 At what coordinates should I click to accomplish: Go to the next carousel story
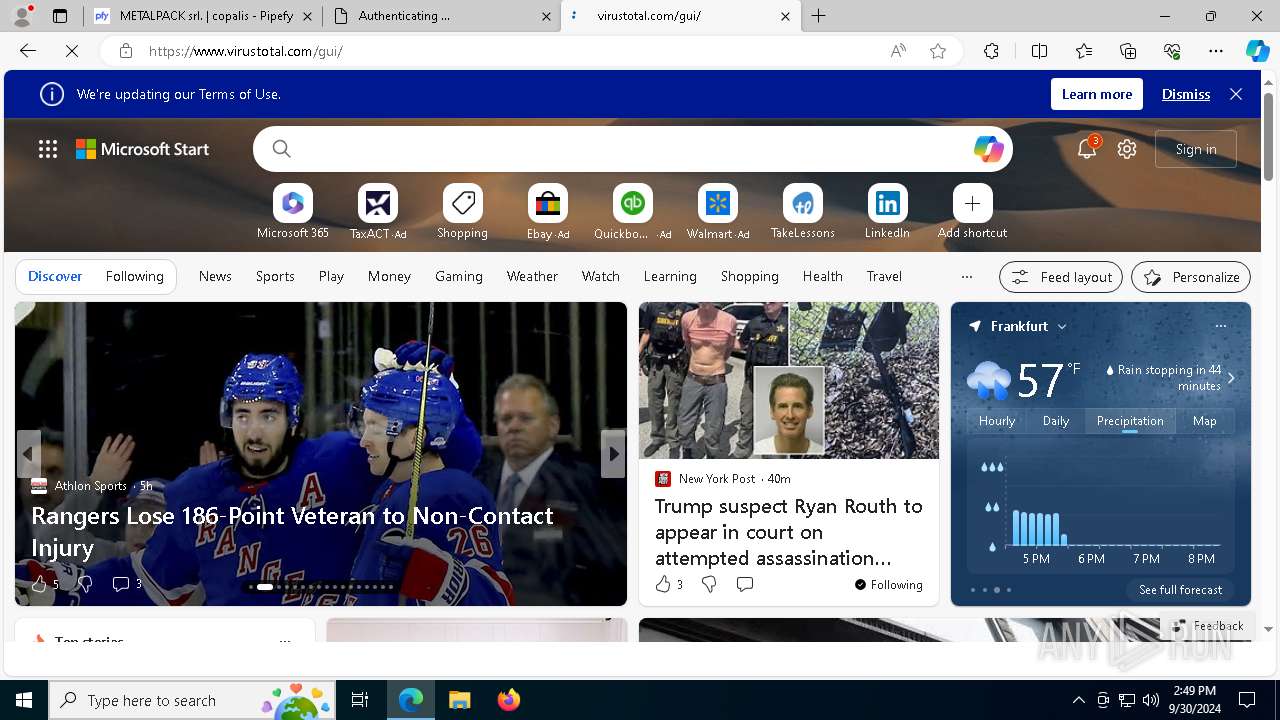point(613,454)
